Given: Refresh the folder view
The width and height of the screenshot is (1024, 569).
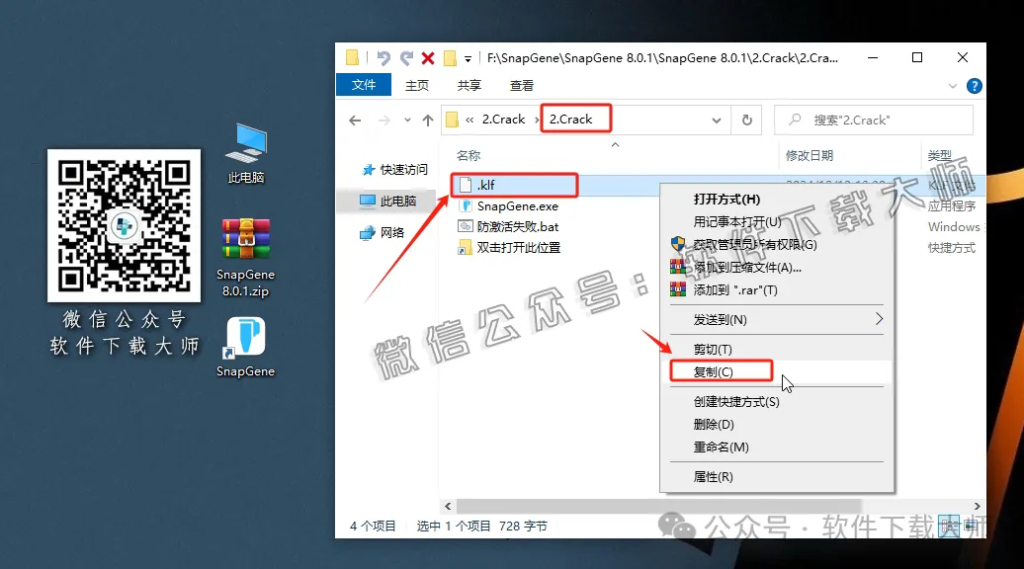Looking at the screenshot, I should [747, 120].
